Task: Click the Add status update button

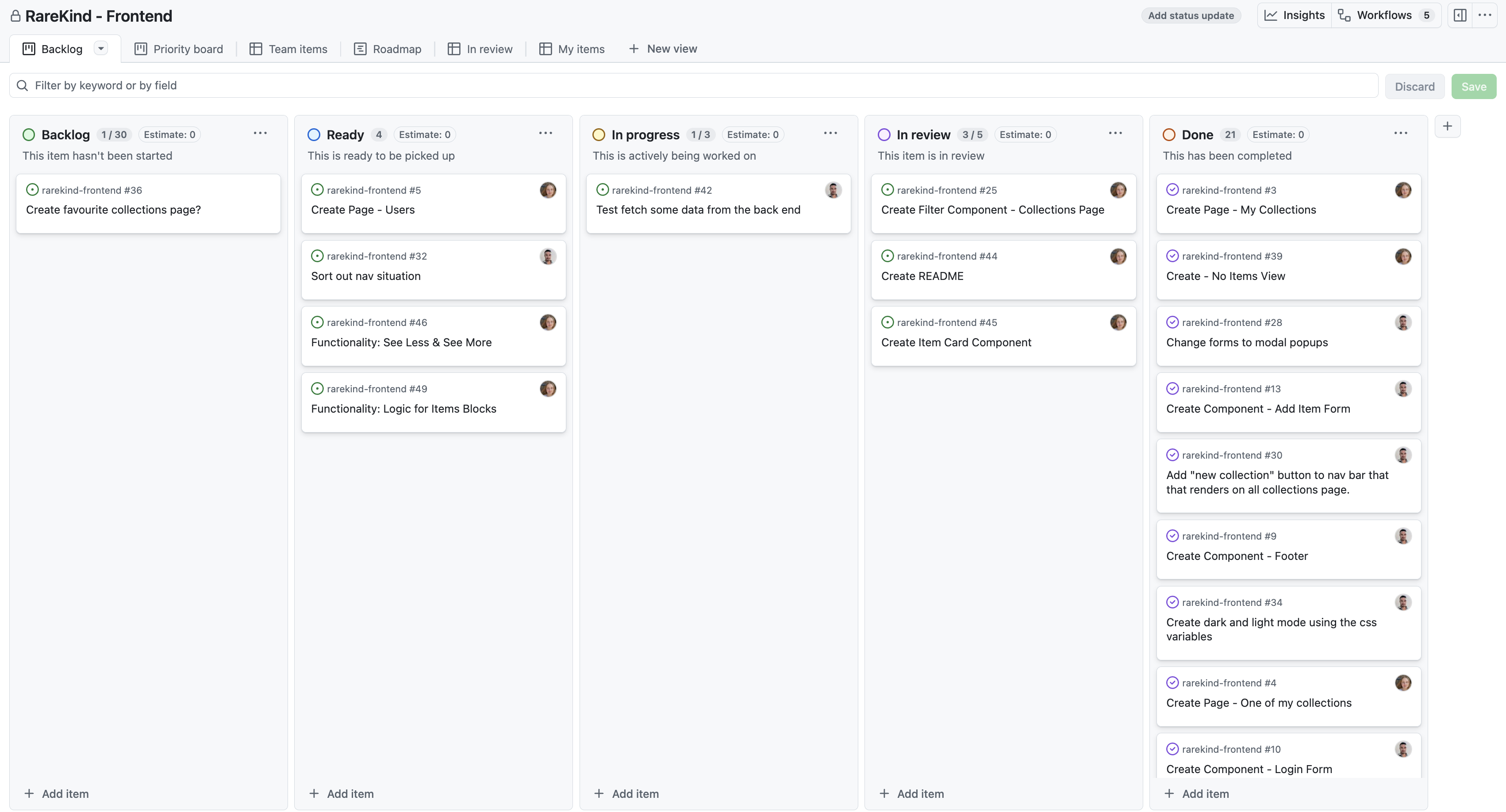Action: click(1191, 15)
